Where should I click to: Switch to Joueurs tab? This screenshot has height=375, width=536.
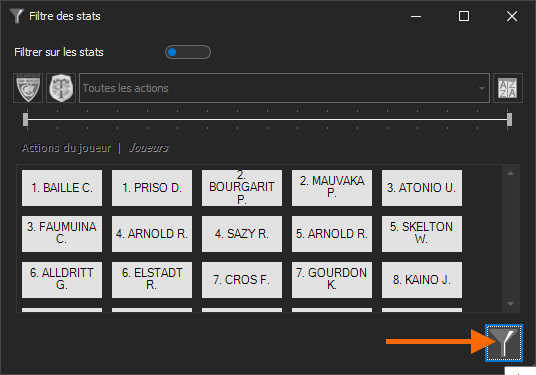pyautogui.click(x=148, y=148)
